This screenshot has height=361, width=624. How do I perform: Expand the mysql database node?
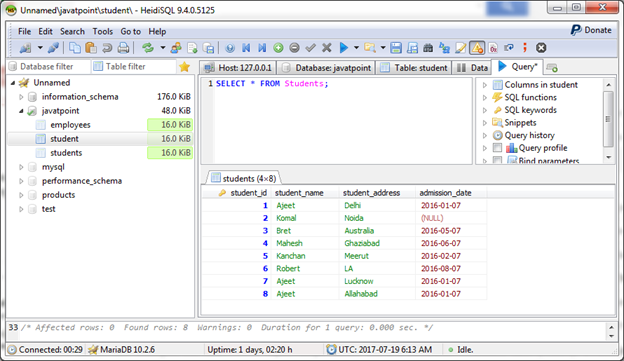tap(21, 167)
